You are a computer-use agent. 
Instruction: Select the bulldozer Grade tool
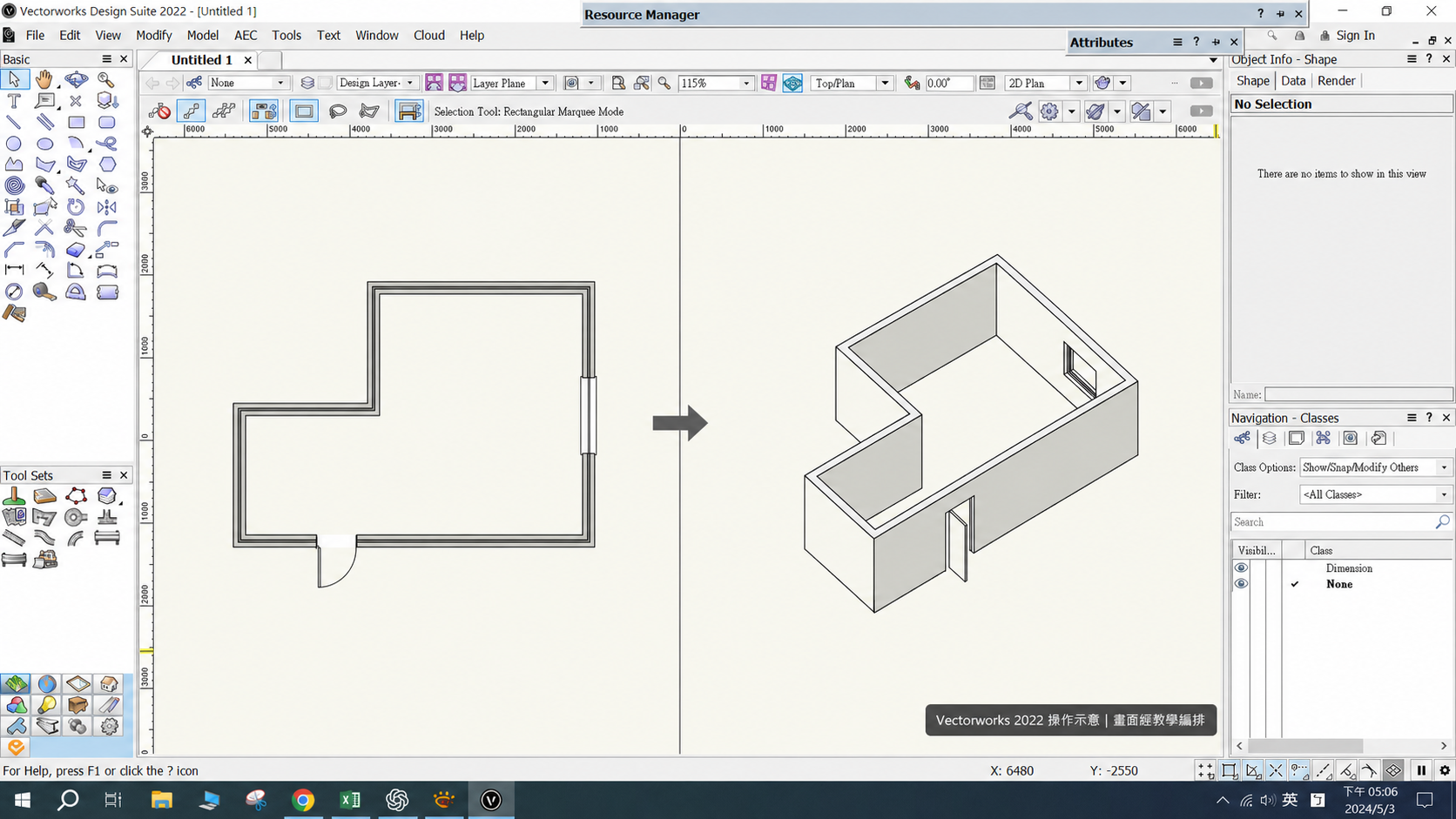tap(45, 560)
